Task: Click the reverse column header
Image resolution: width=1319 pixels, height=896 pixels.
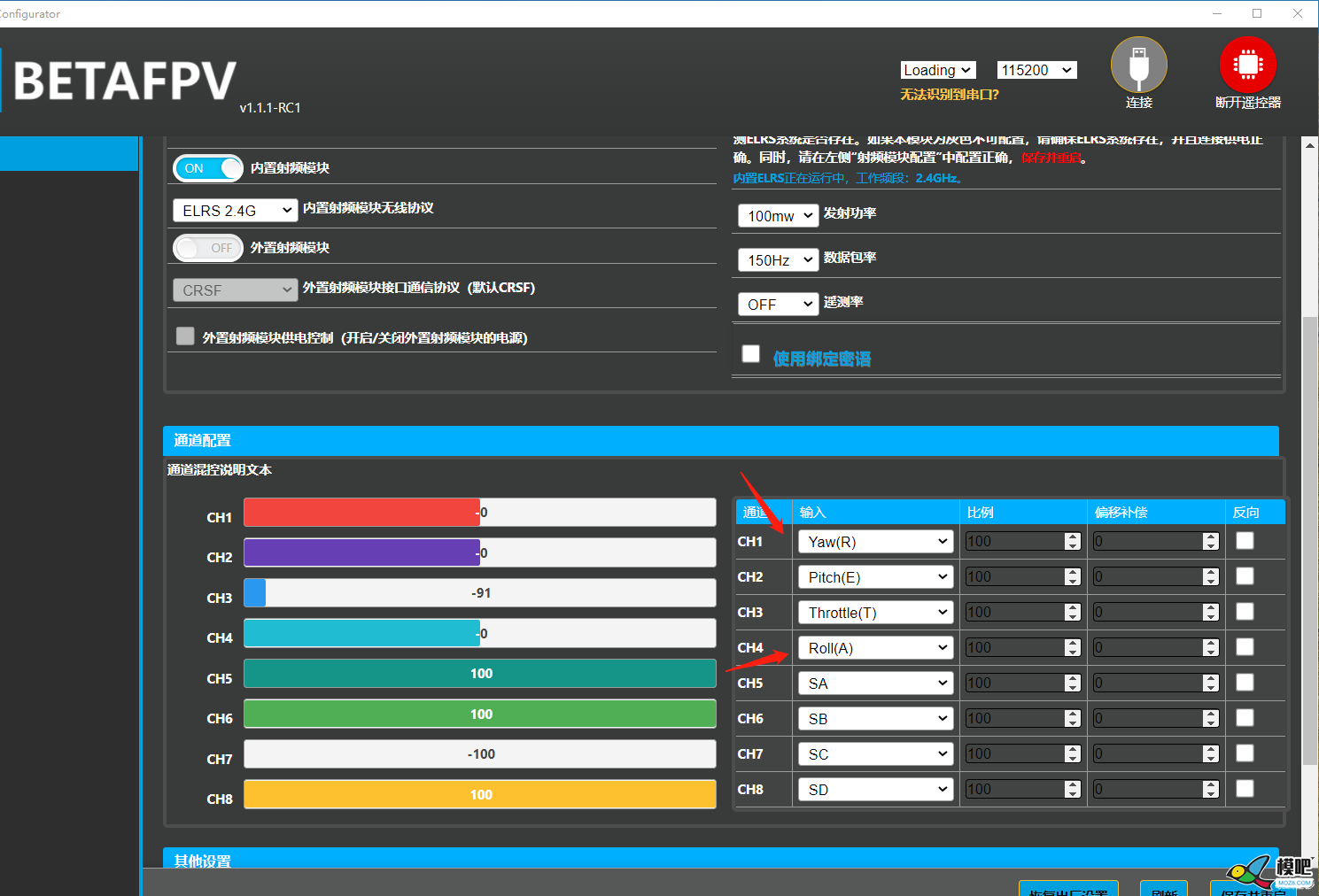Action: point(1245,512)
